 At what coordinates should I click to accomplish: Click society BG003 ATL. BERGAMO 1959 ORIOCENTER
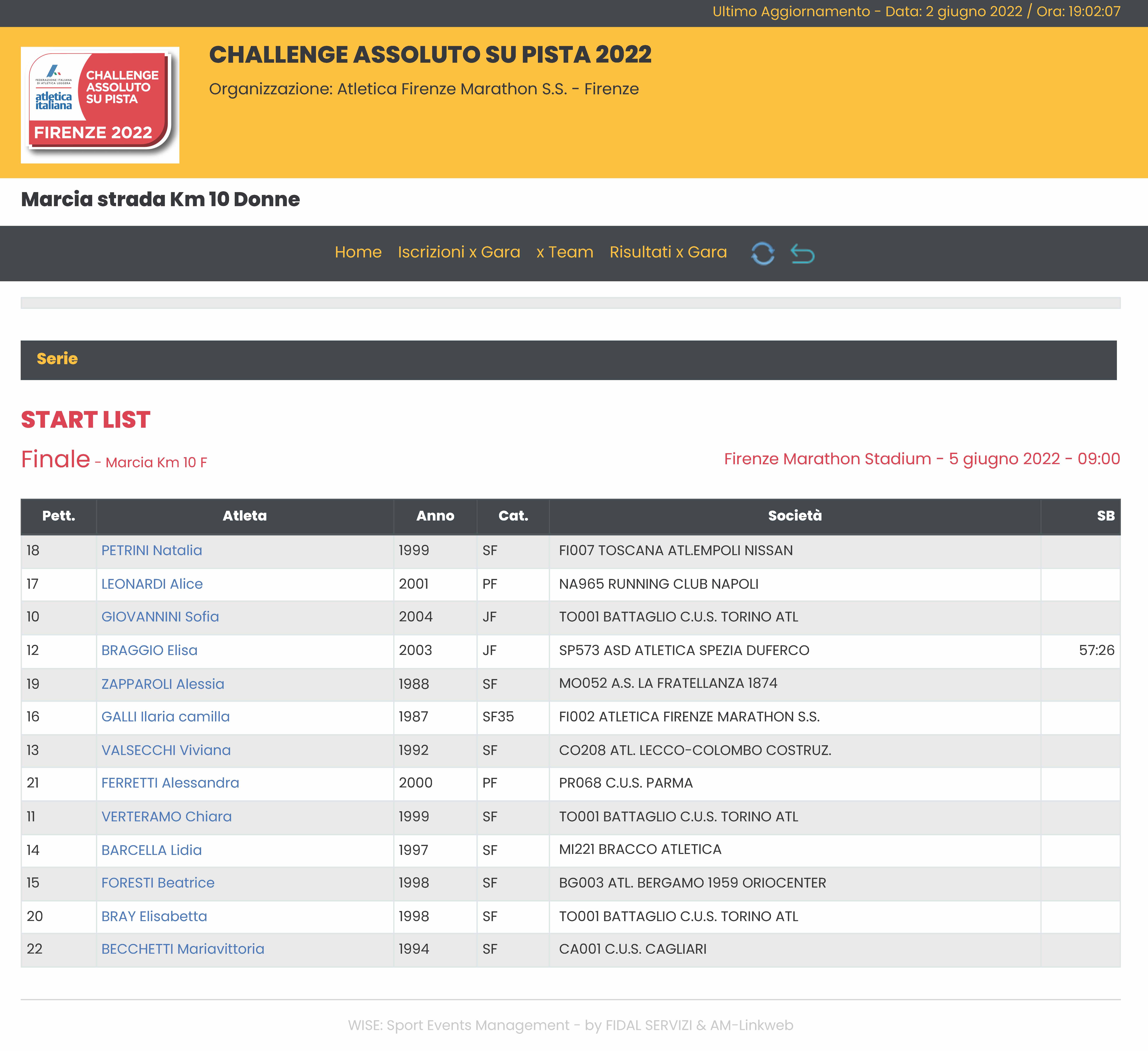[x=693, y=883]
